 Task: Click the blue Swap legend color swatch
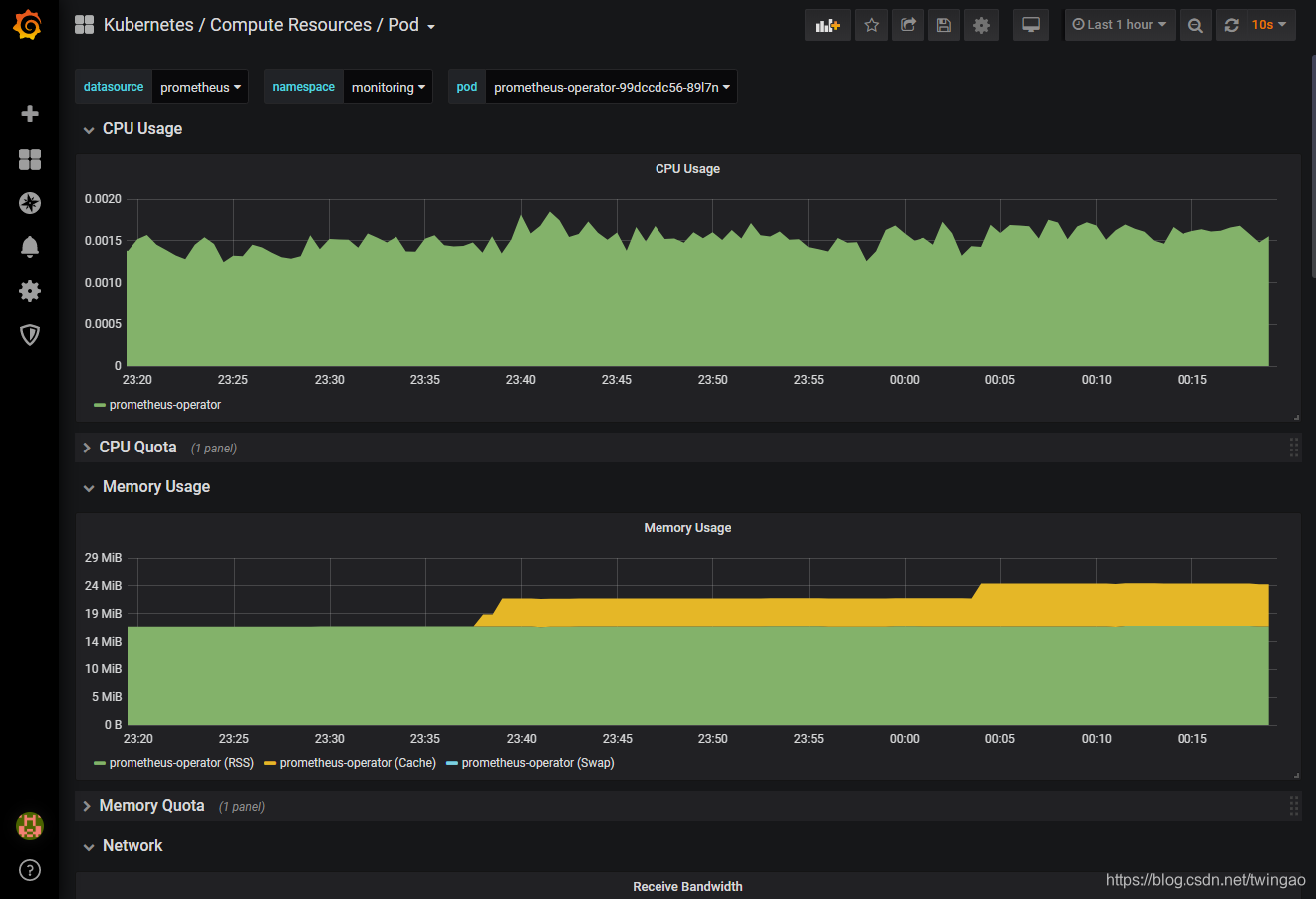[x=452, y=764]
